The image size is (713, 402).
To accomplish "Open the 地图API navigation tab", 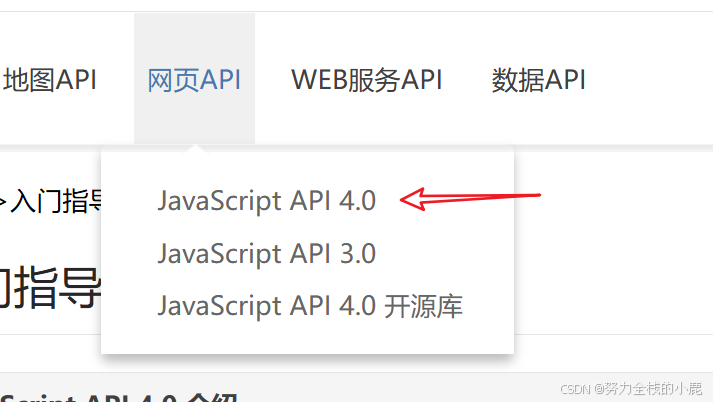I will [49, 80].
